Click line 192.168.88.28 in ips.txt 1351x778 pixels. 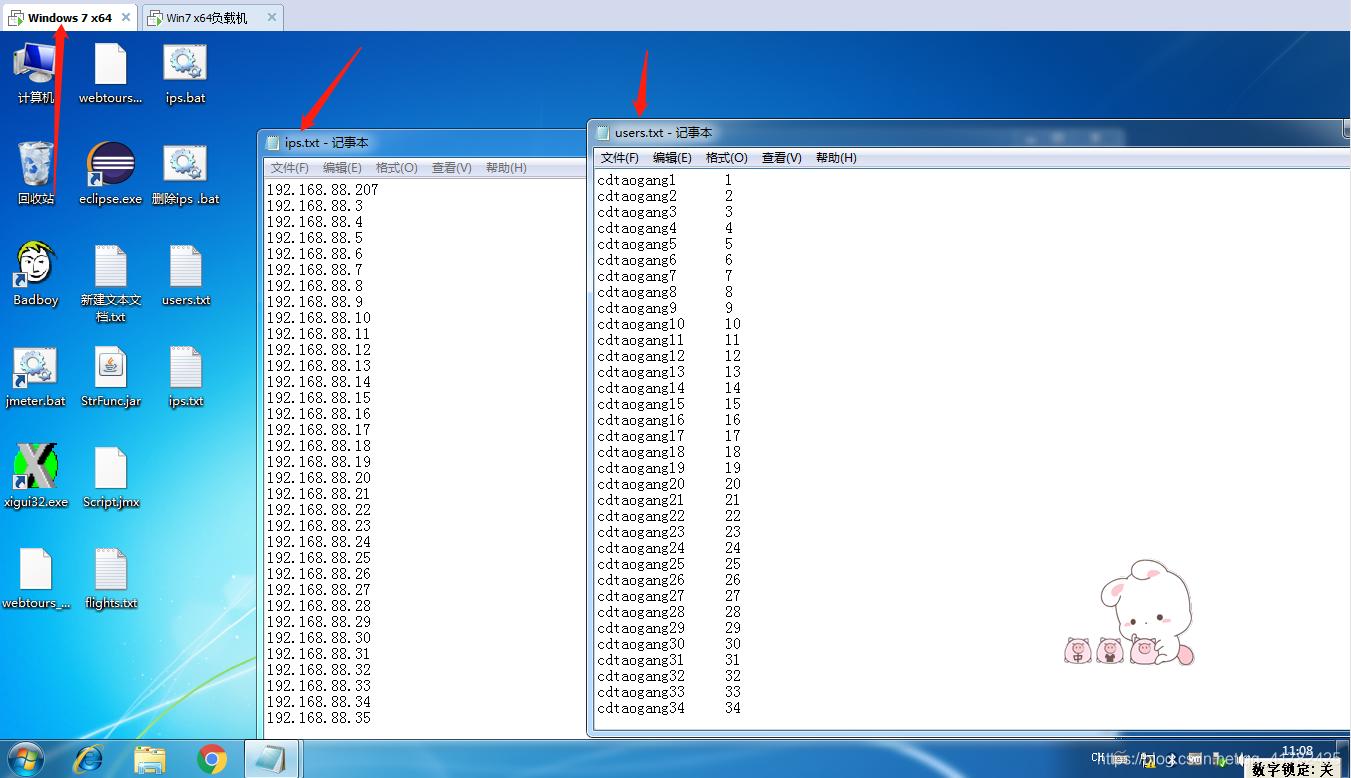318,605
